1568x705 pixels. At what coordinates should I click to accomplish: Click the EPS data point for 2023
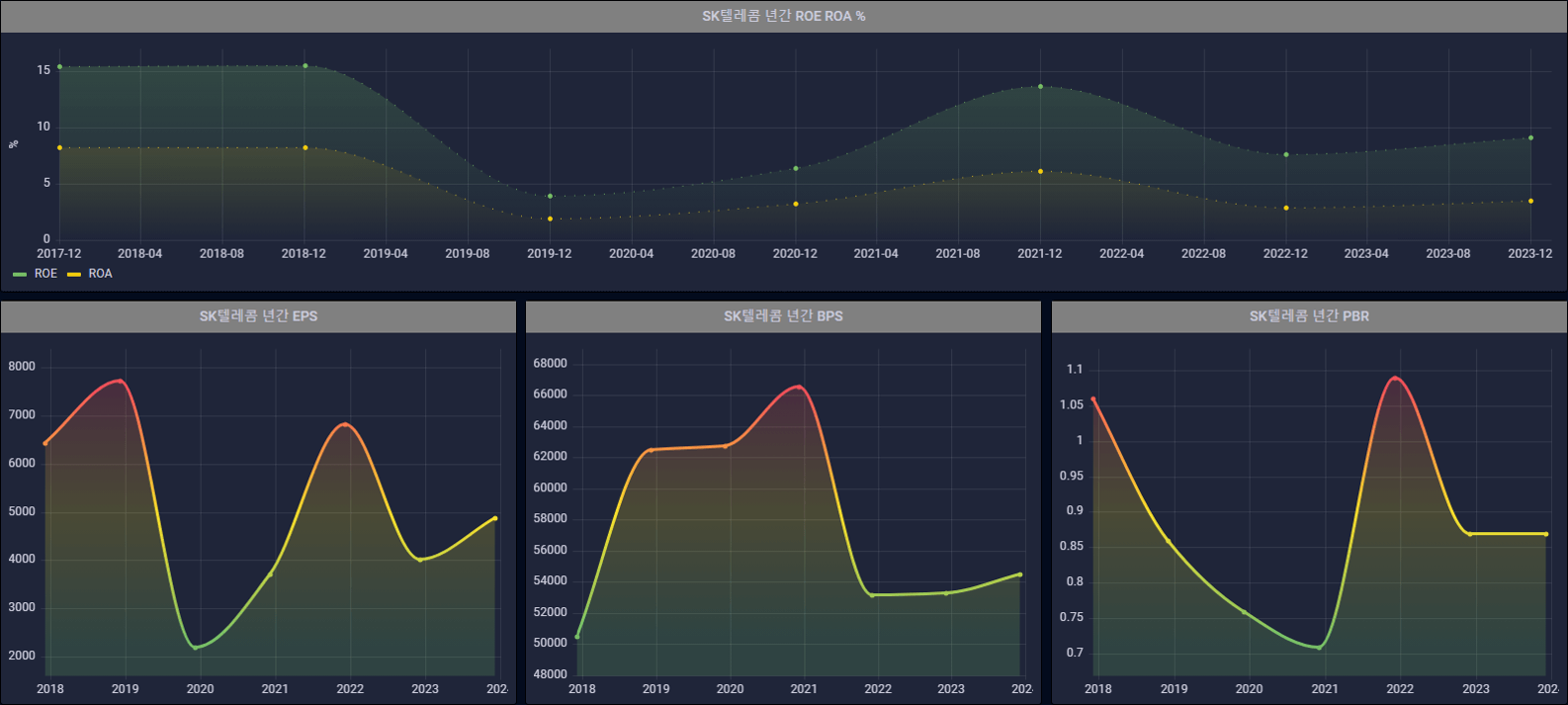pyautogui.click(x=420, y=560)
